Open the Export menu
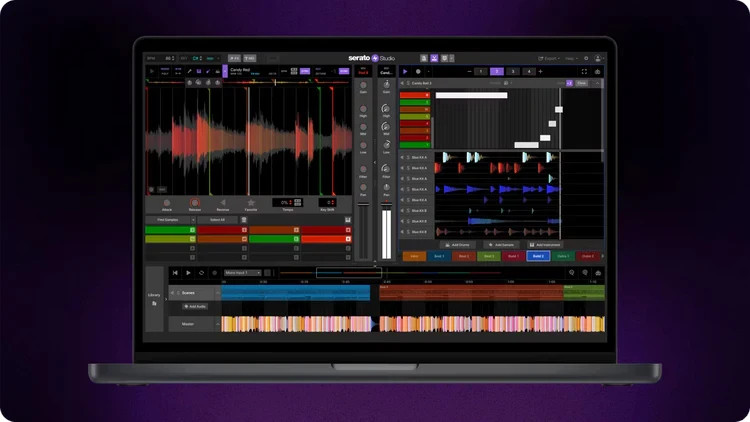This screenshot has height=422, width=750. coord(548,58)
